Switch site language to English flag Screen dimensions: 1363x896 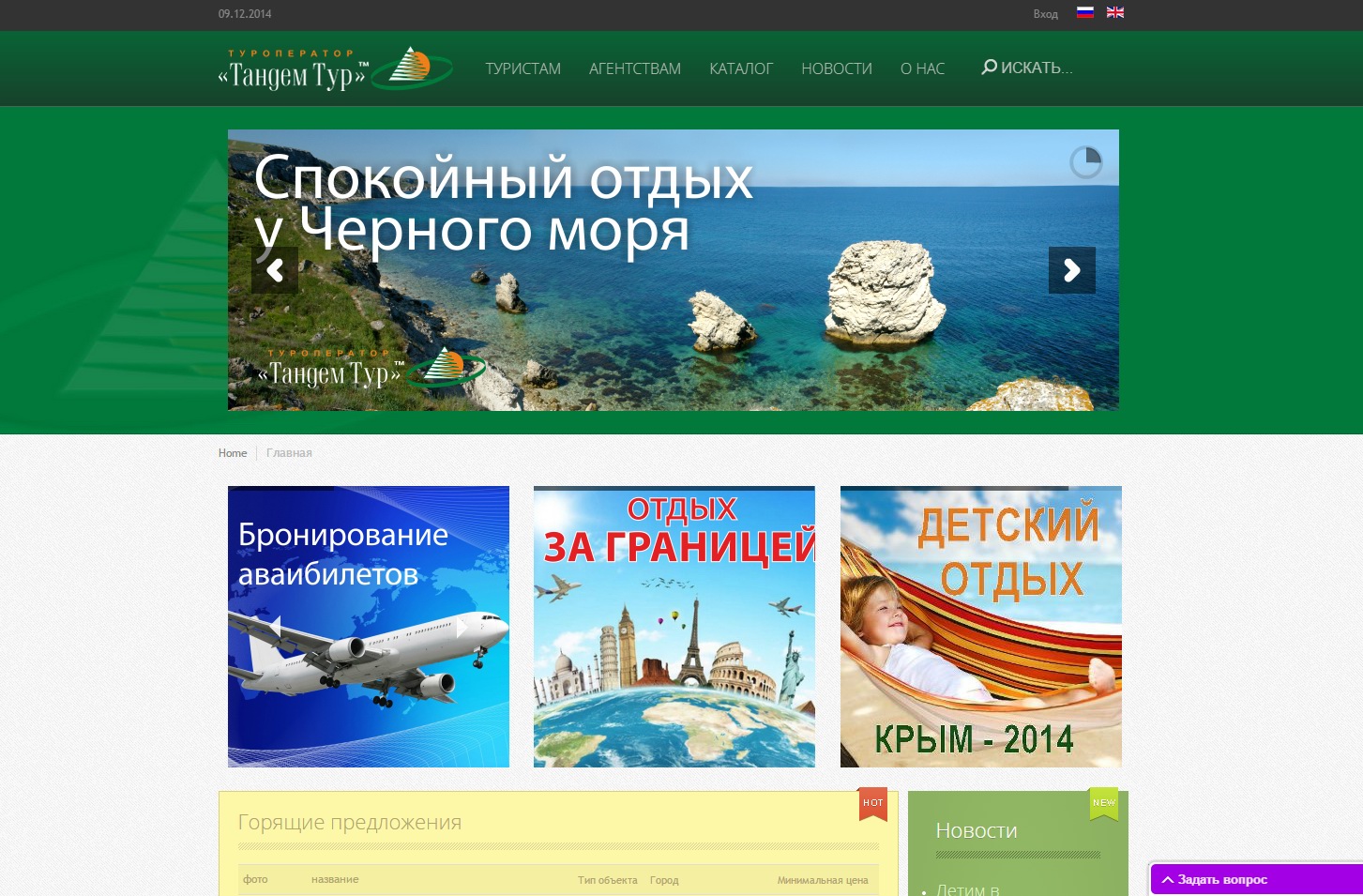coord(1114,12)
